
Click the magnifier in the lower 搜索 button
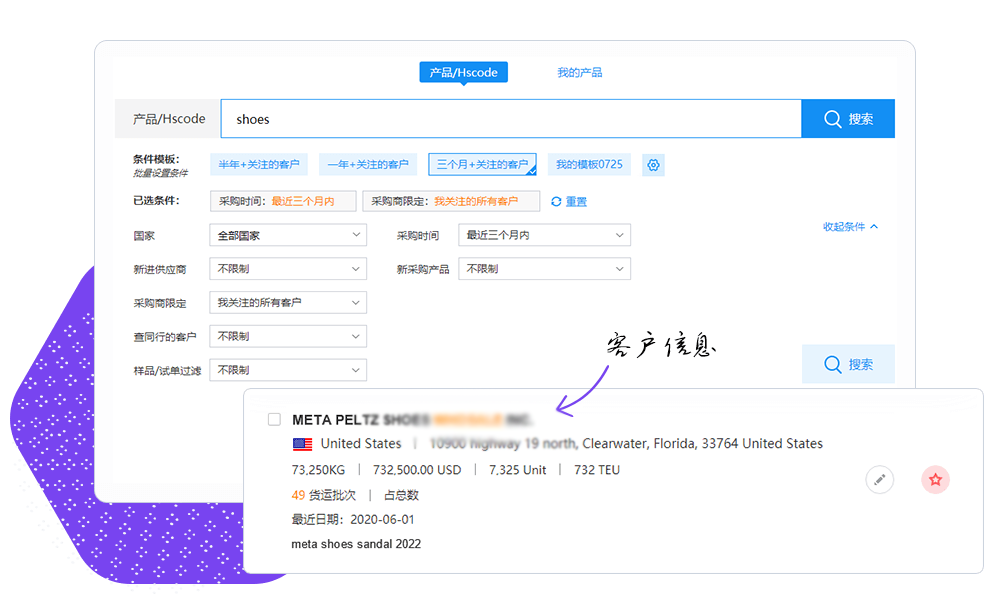833,365
